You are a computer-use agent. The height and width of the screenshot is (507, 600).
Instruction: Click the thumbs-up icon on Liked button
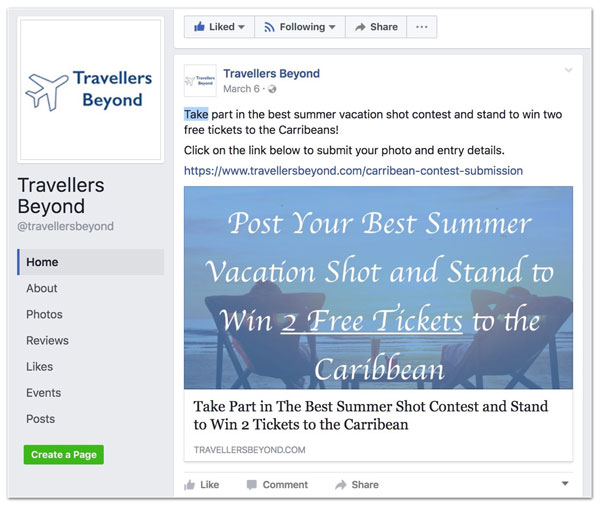(199, 26)
